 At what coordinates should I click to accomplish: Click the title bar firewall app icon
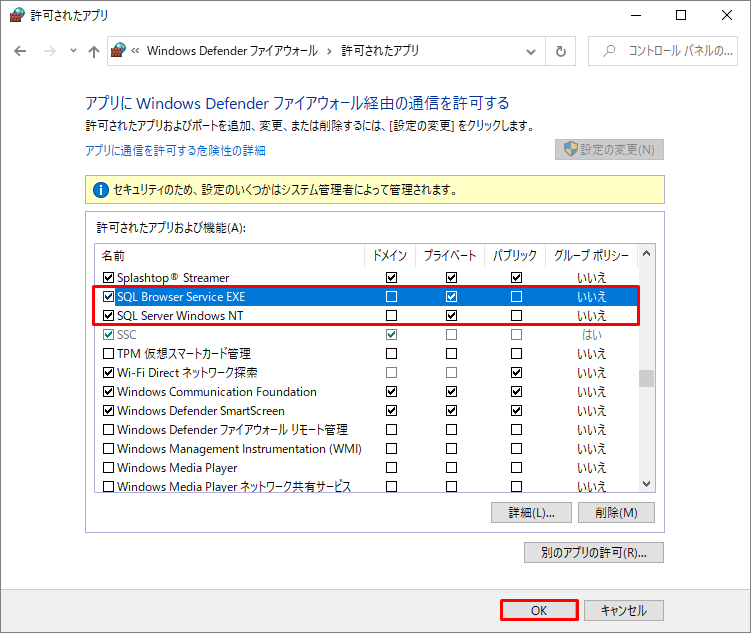[x=17, y=15]
